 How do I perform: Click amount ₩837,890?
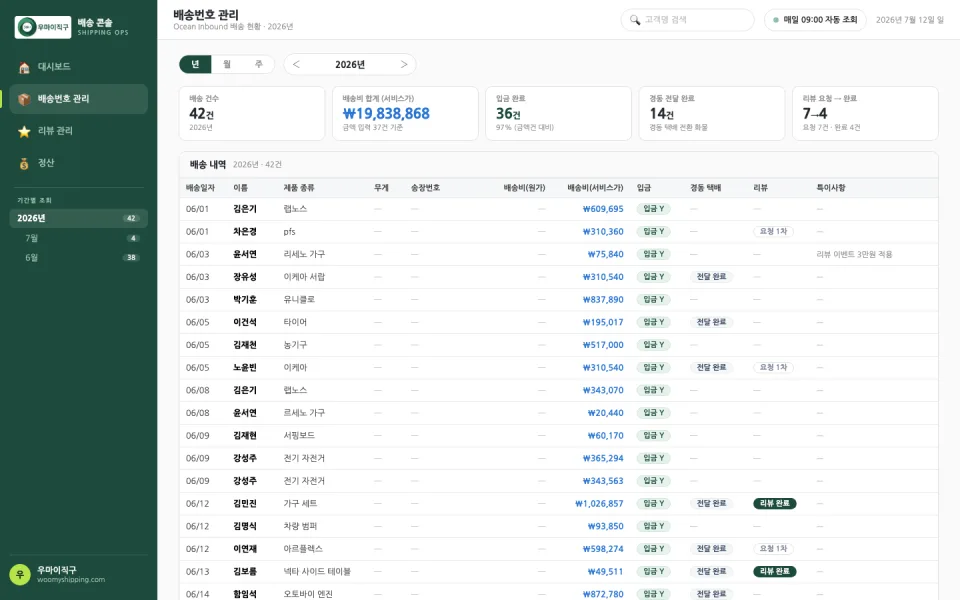pos(603,299)
